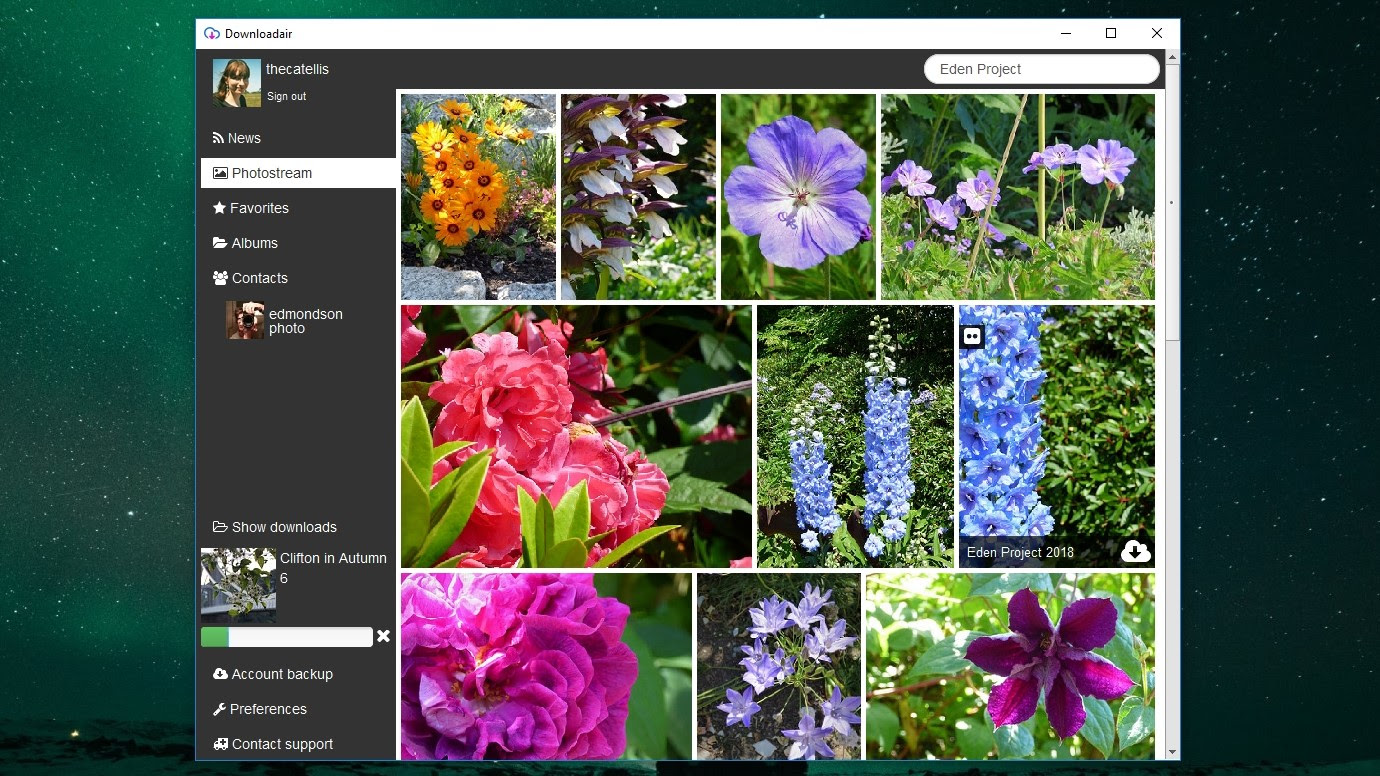1380x776 pixels.
Task: Click the icon beside Contact support
Action: pyautogui.click(x=220, y=744)
